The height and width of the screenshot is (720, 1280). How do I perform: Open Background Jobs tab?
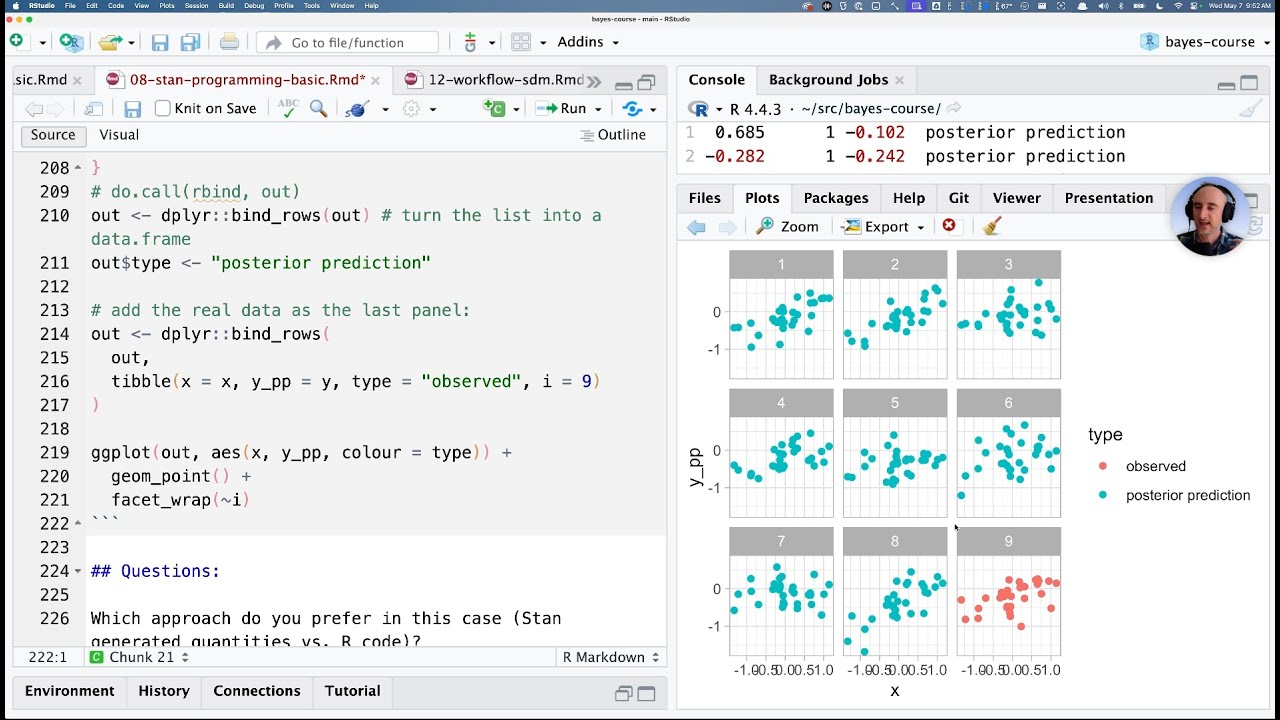click(x=828, y=80)
